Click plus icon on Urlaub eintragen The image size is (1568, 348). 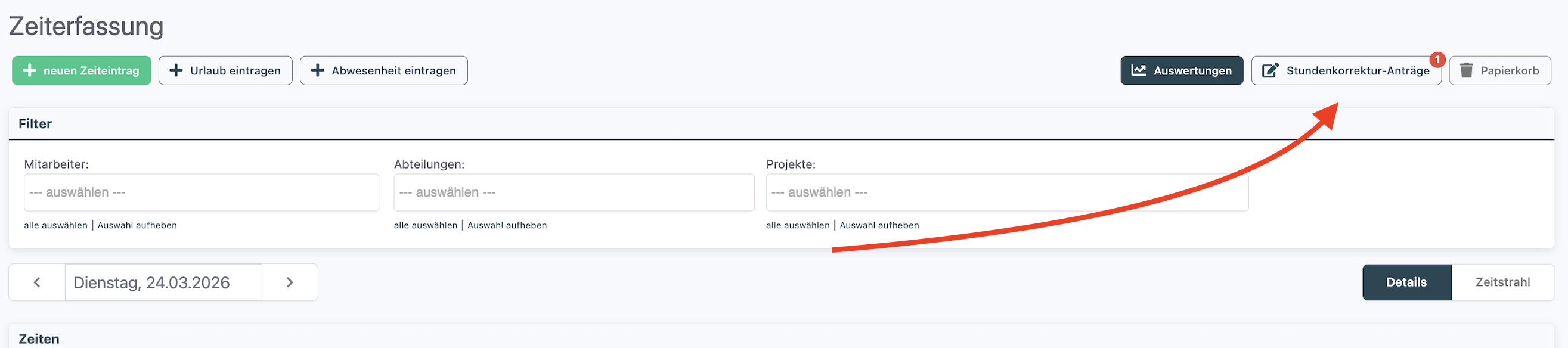(x=176, y=70)
